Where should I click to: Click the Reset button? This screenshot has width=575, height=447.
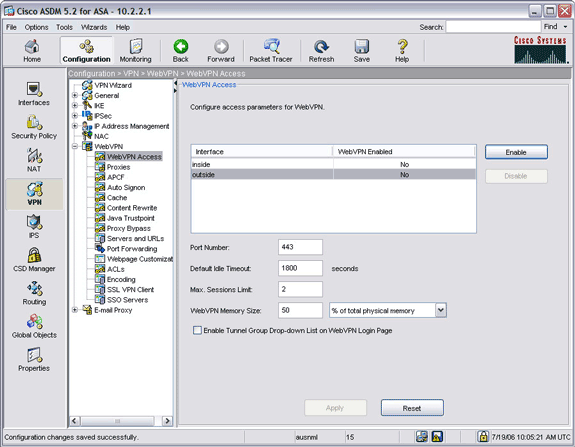tap(412, 408)
